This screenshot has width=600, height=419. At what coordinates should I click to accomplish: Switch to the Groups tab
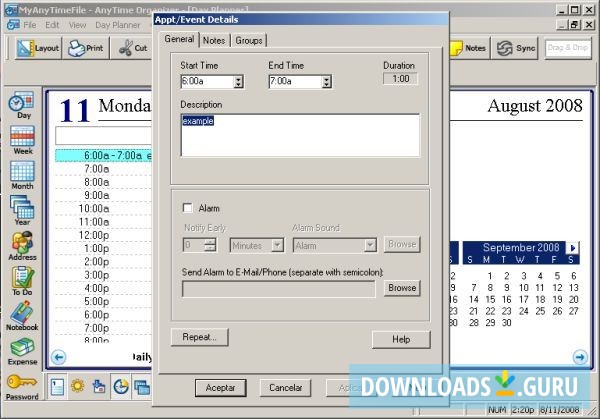(x=249, y=40)
